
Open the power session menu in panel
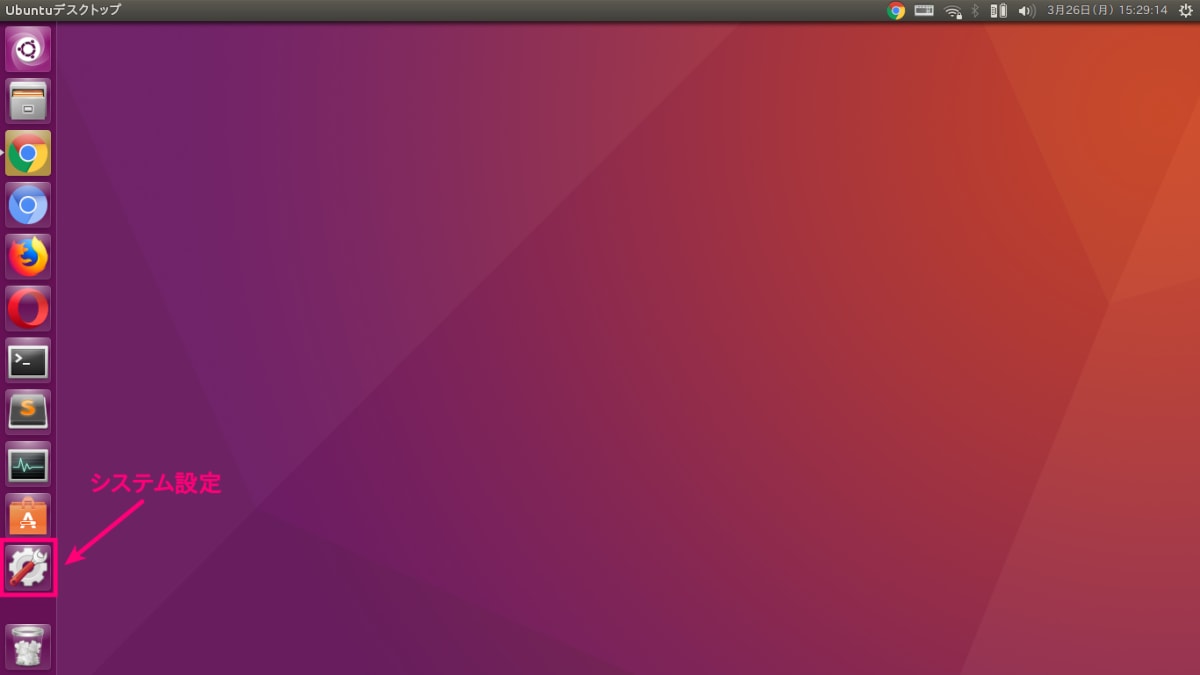click(1186, 10)
